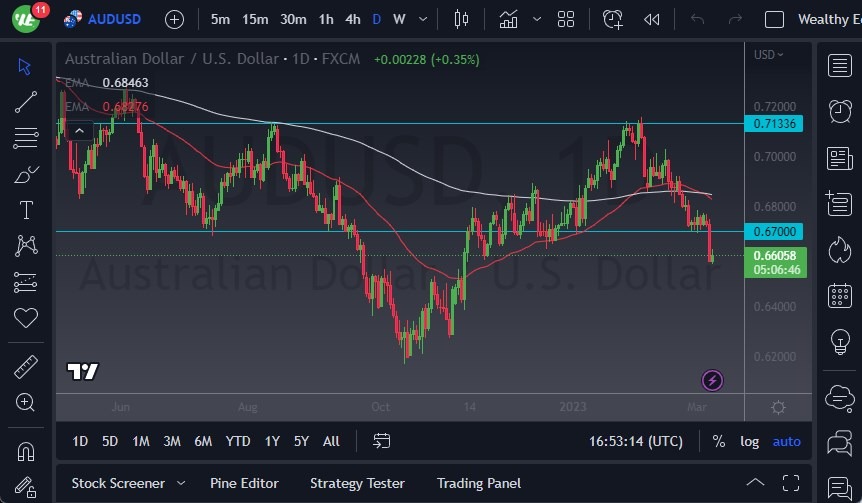Set the date range to YTD
Image resolution: width=862 pixels, height=503 pixels.
tap(238, 441)
